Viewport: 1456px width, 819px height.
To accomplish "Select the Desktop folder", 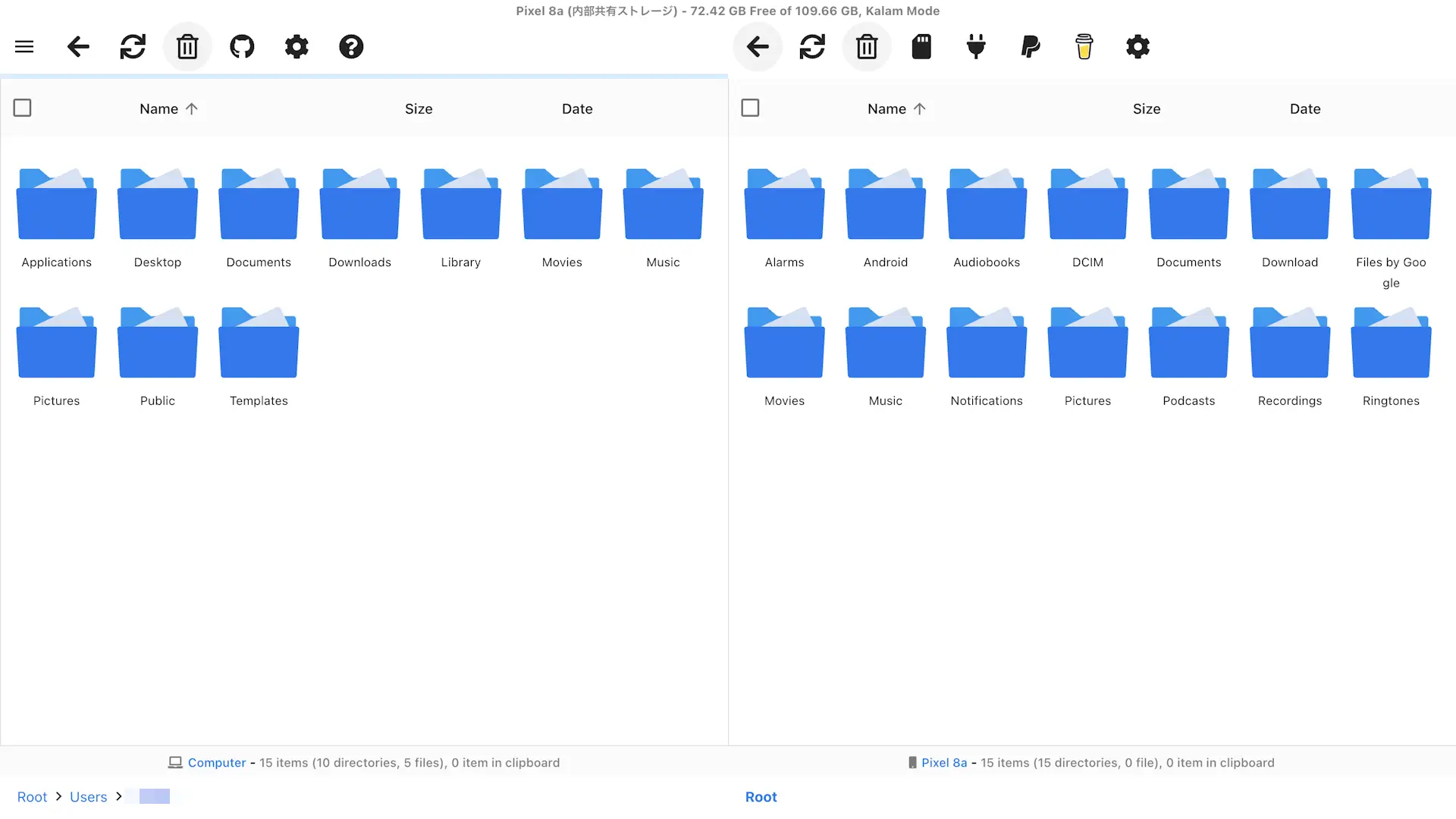I will point(158,218).
